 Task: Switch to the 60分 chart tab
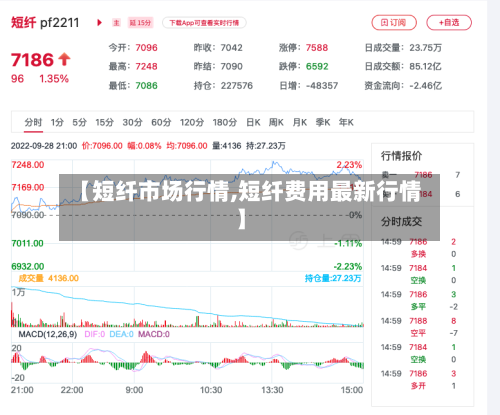[161, 122]
